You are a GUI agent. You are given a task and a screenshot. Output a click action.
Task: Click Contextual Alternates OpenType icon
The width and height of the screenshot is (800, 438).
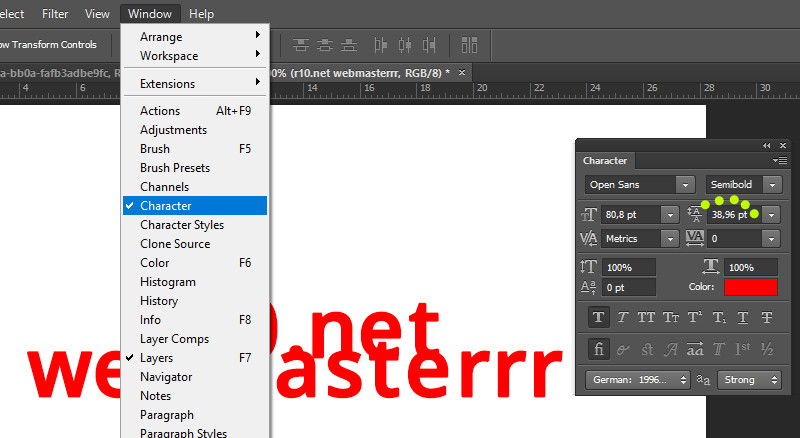click(x=622, y=350)
